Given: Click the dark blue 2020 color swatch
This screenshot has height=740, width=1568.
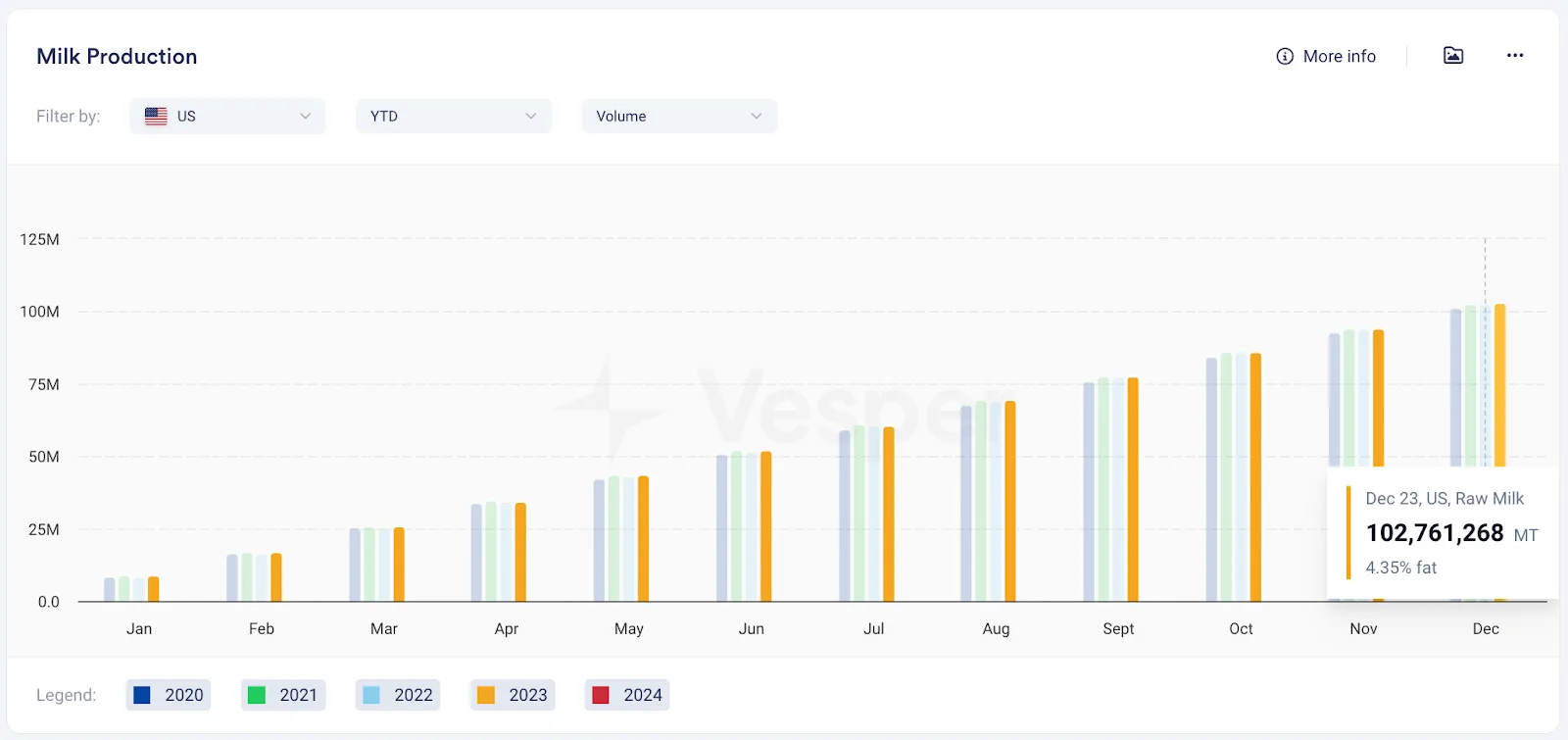Looking at the screenshot, I should (142, 695).
